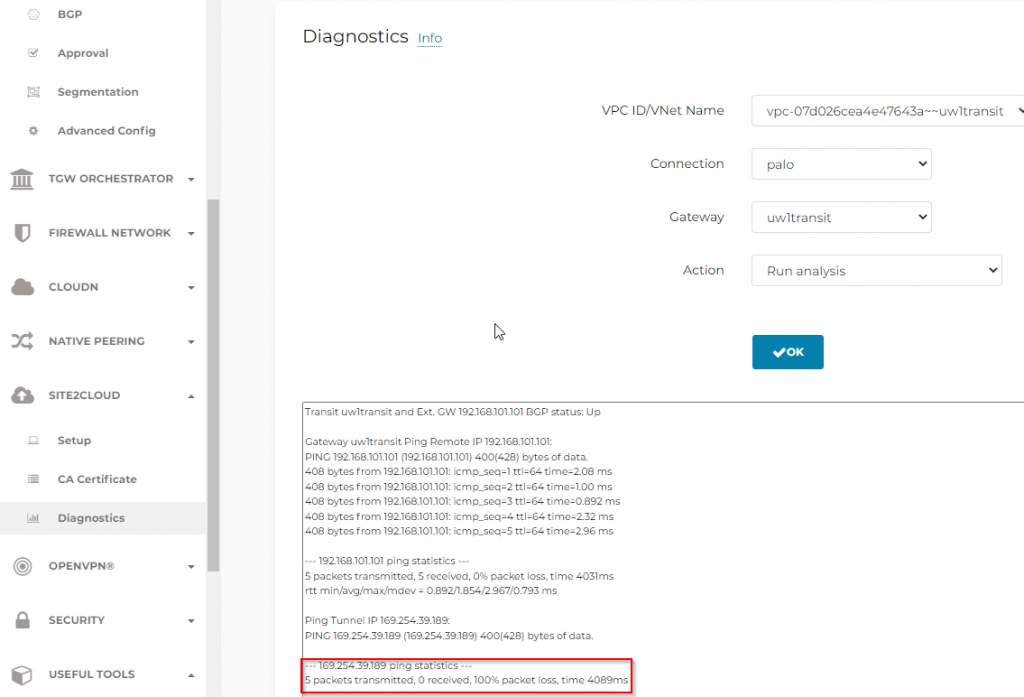Click the Diagnostics chart icon
The height and width of the screenshot is (697, 1024).
(x=33, y=518)
